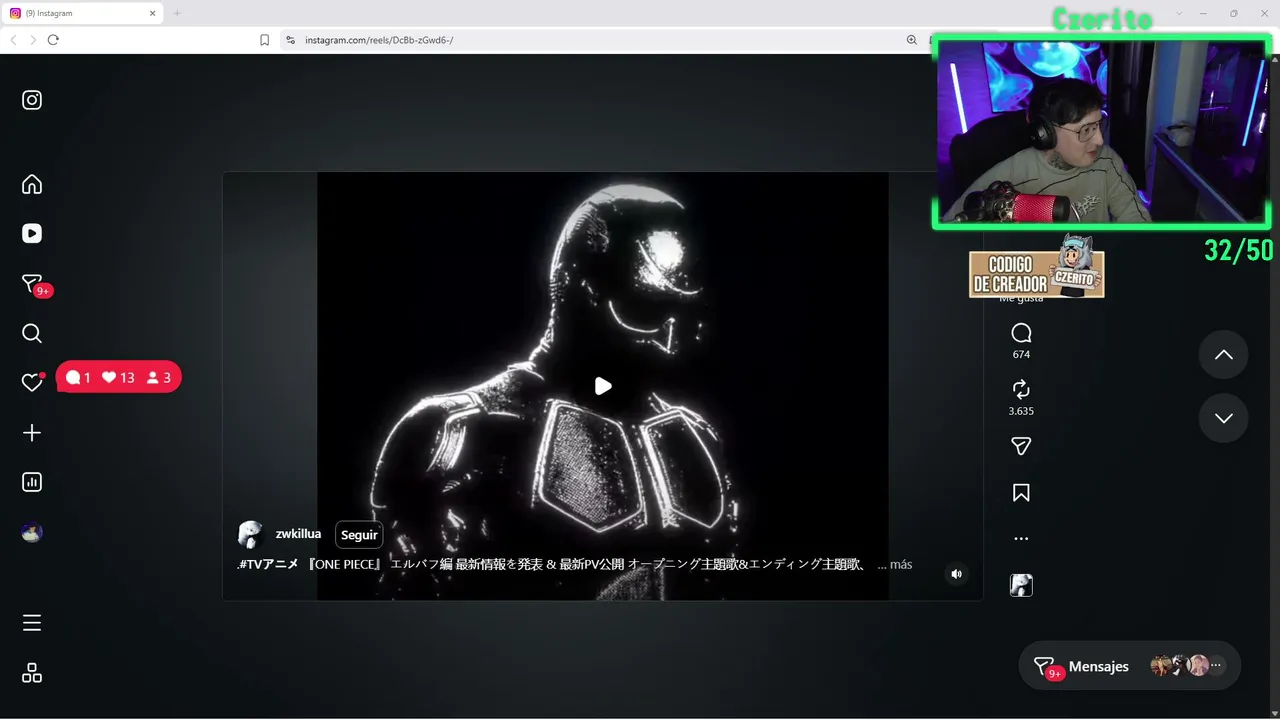Open the zwkillua username link
This screenshot has height=720, width=1280.
point(298,534)
